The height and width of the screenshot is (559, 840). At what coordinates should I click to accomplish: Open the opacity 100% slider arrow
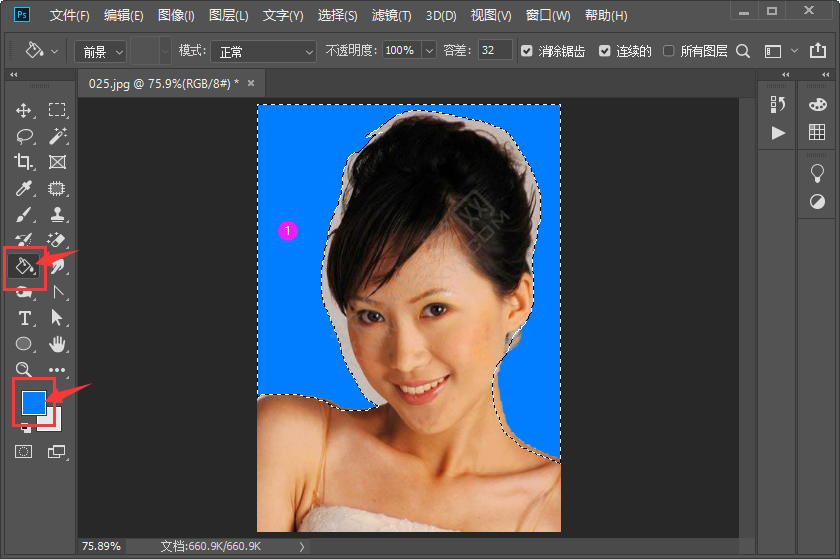[x=429, y=51]
